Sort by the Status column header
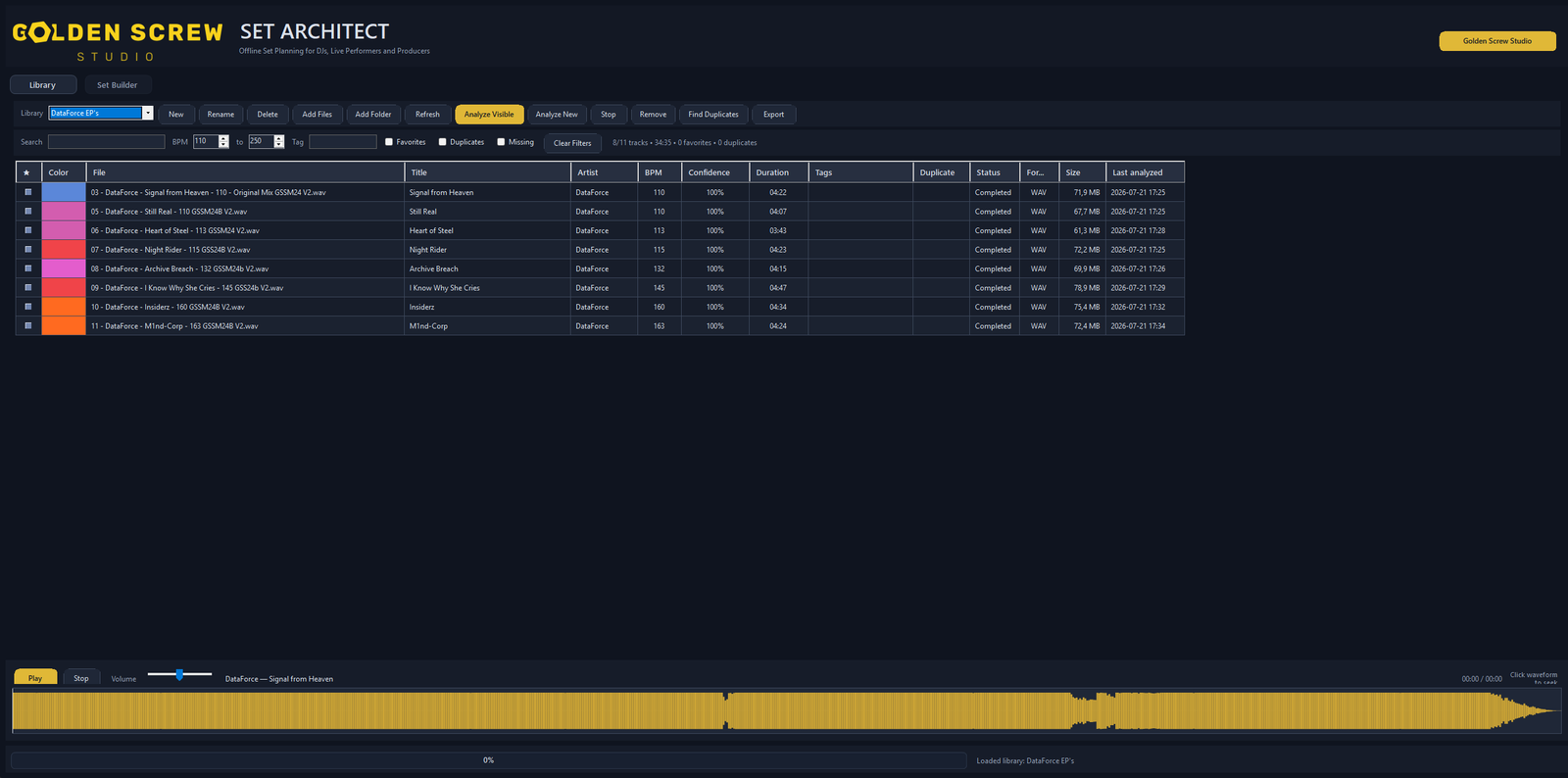Screen dimensions: 1568x778 coord(995,172)
